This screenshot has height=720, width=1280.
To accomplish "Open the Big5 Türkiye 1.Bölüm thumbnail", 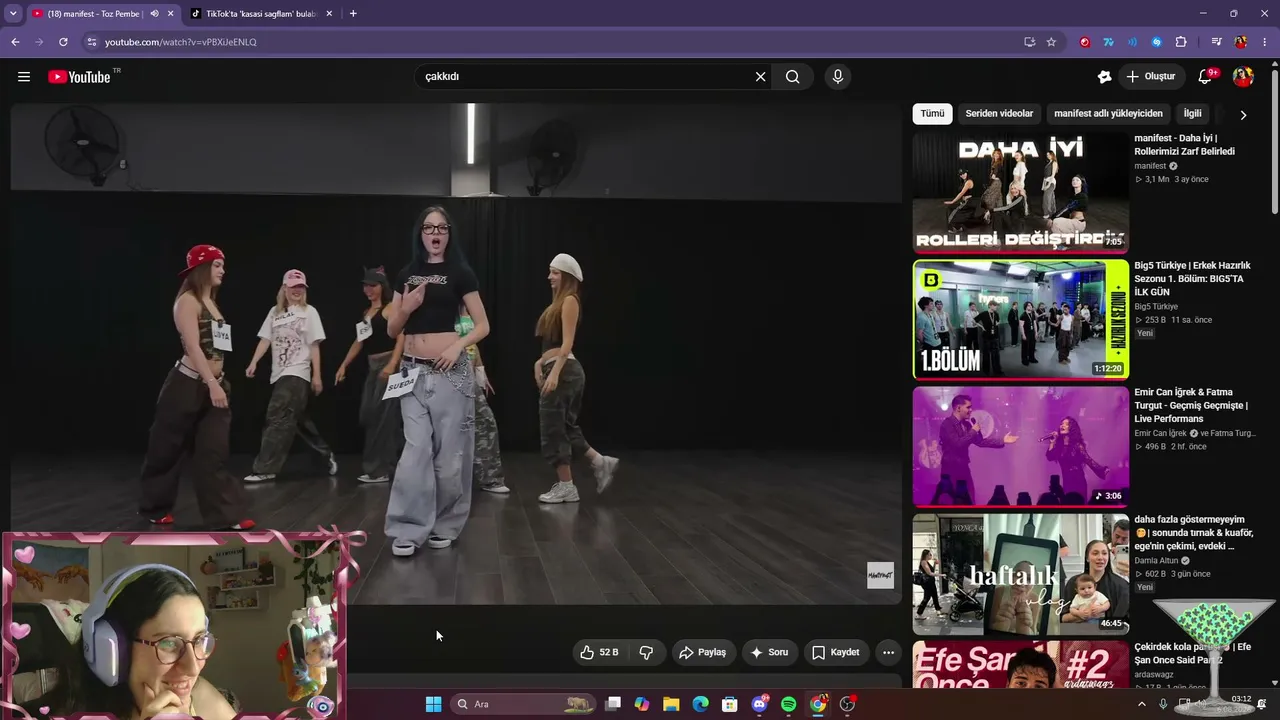I will (1021, 320).
